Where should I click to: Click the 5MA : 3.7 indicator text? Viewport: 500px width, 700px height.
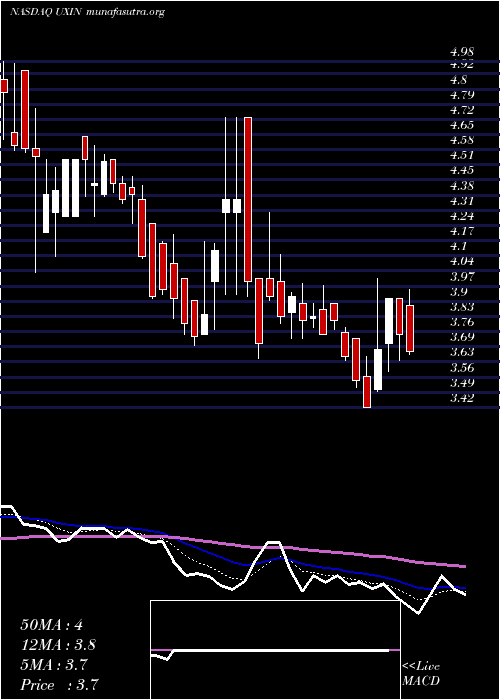[x=55, y=664]
